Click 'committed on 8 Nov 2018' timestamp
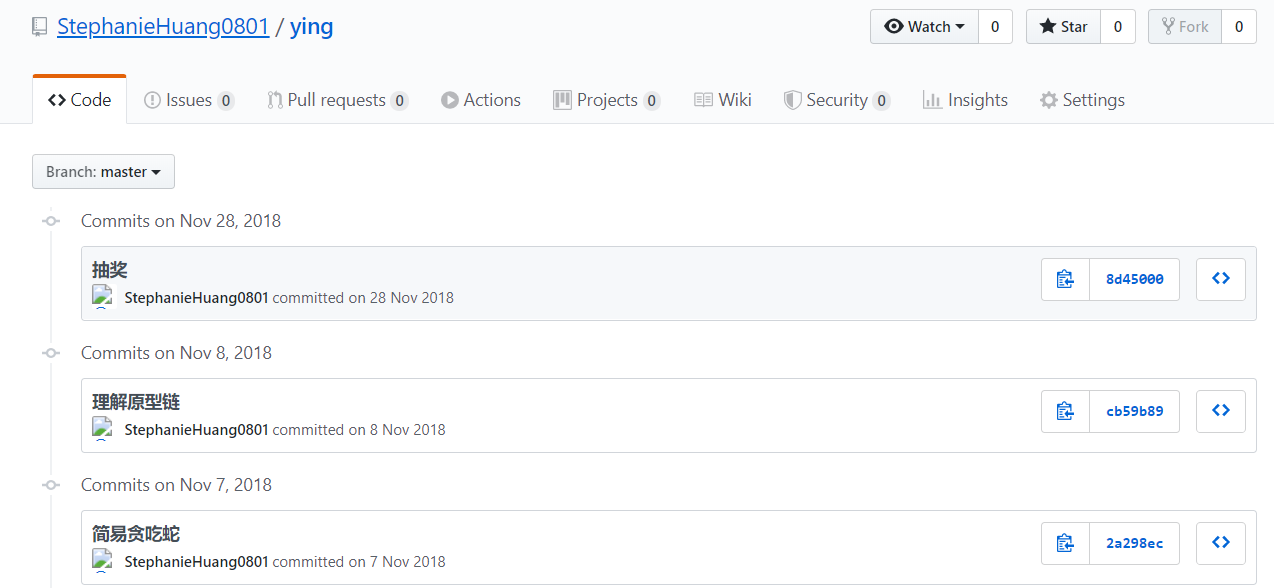The width and height of the screenshot is (1274, 588). pyautogui.click(x=359, y=430)
